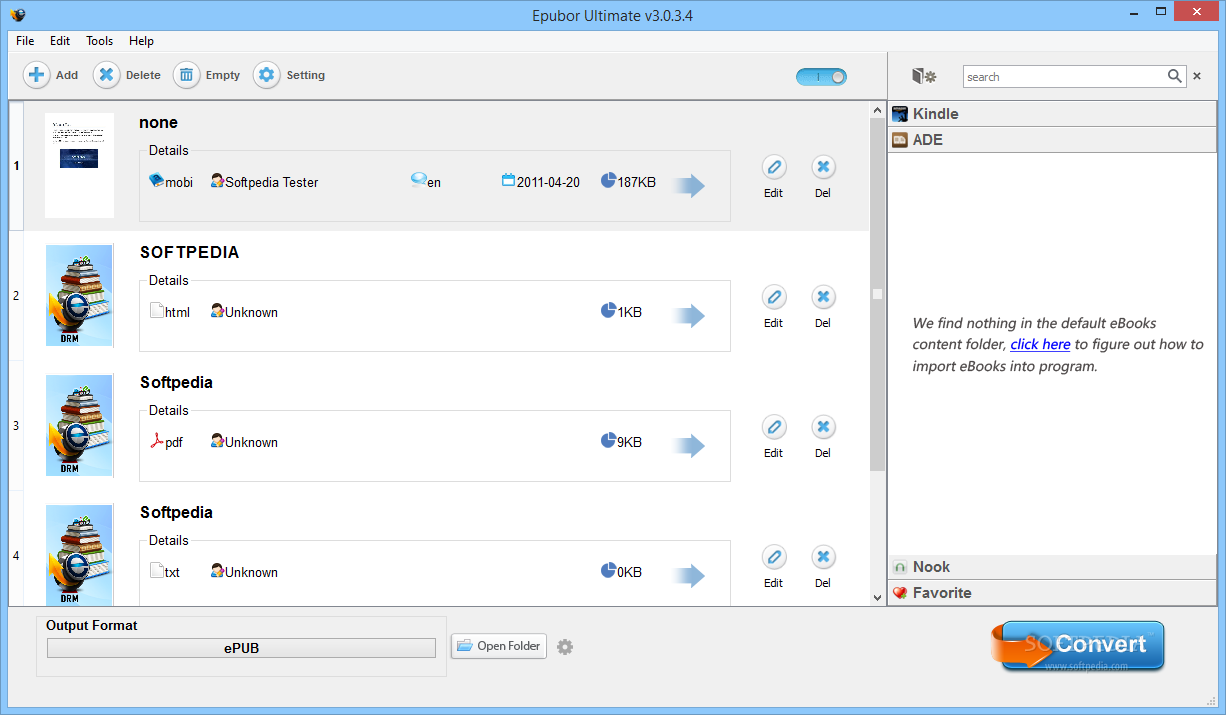The width and height of the screenshot is (1226, 715).
Task: Expand the Kindle section
Action: (x=1052, y=114)
